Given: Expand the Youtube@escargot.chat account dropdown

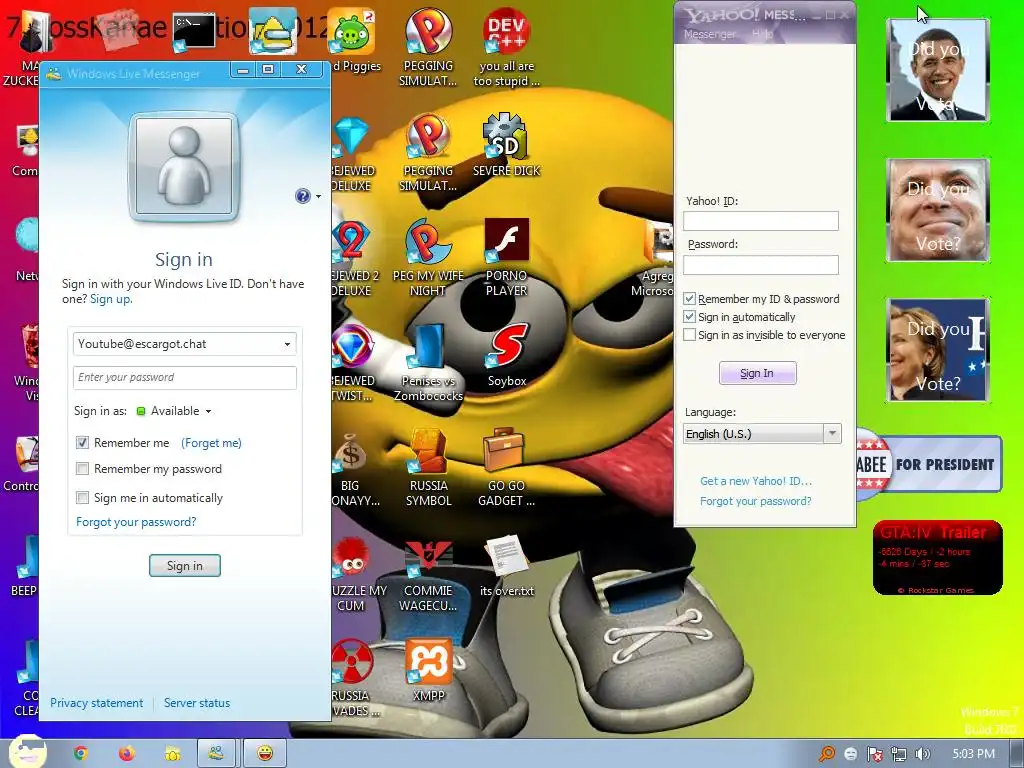Looking at the screenshot, I should 287,344.
